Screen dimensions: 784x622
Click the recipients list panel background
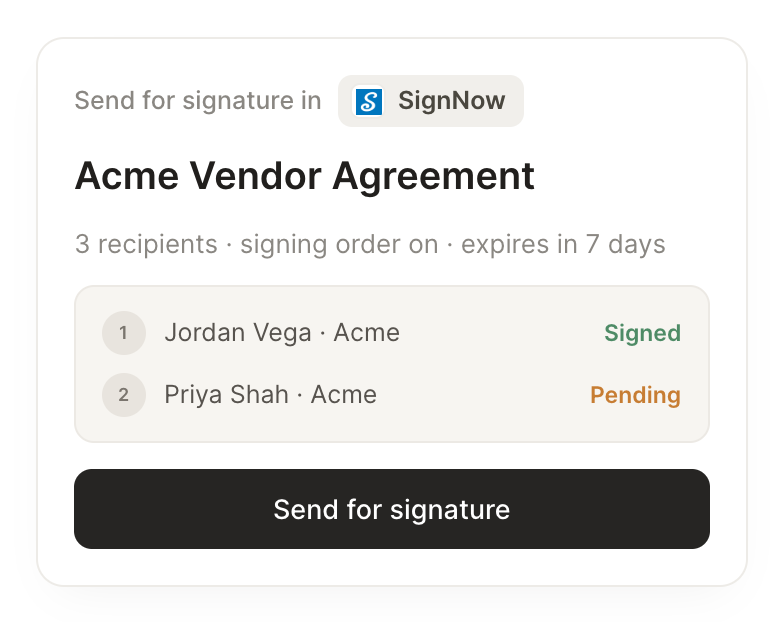pyautogui.click(x=392, y=364)
